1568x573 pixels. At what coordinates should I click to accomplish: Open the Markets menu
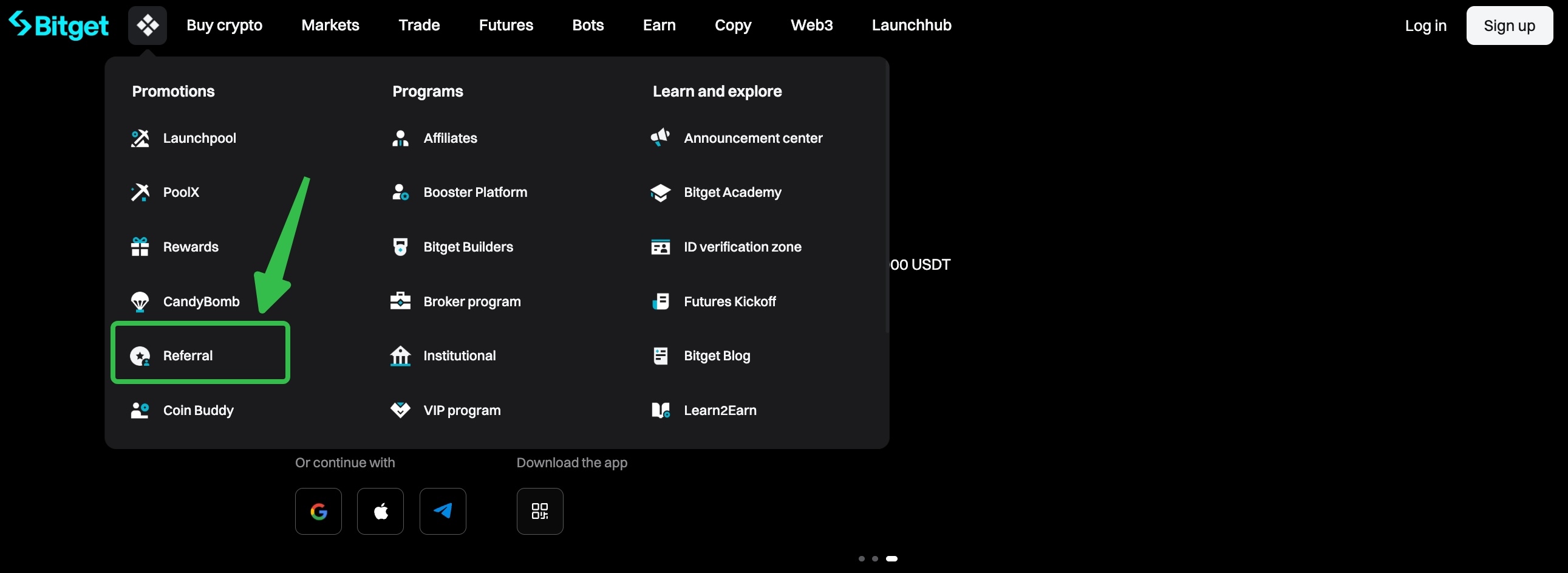(330, 25)
